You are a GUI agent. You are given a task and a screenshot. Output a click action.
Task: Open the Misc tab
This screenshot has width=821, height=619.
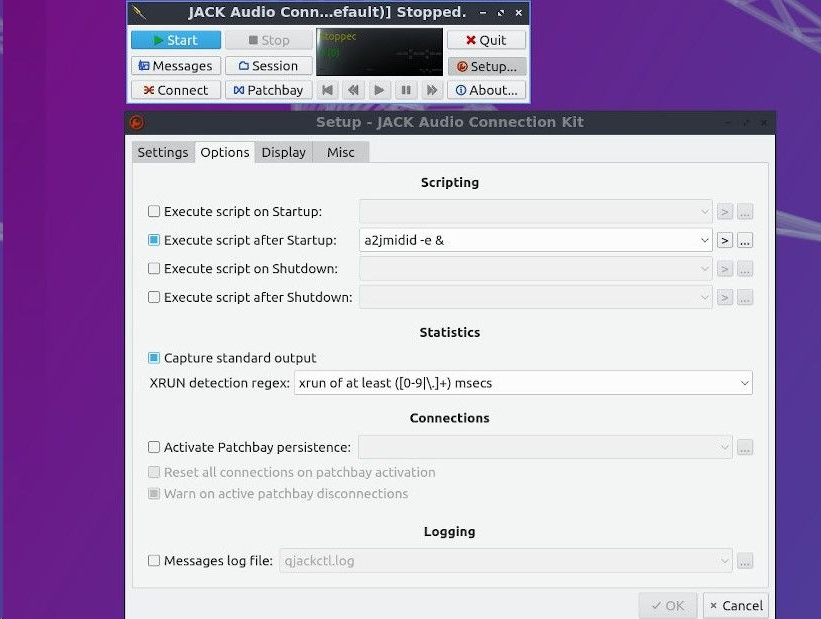(x=341, y=152)
